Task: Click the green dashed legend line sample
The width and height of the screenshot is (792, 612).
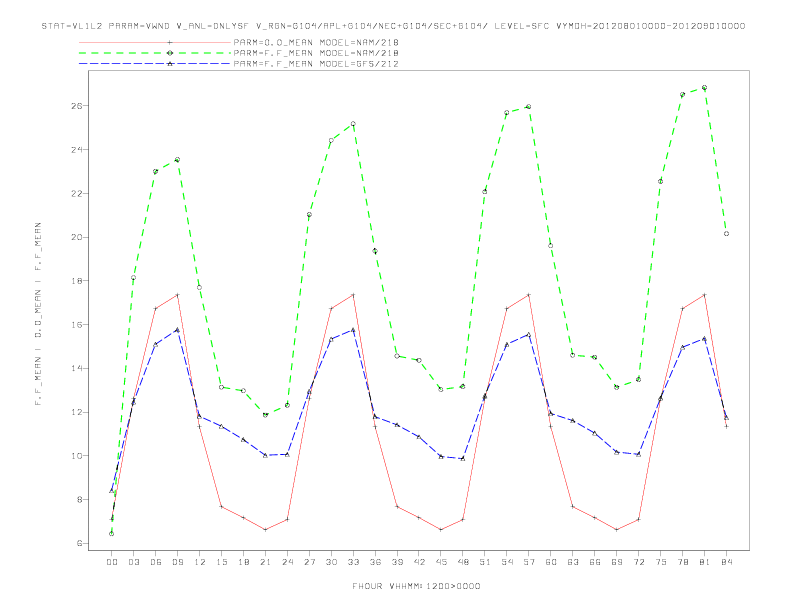Action: (x=155, y=53)
